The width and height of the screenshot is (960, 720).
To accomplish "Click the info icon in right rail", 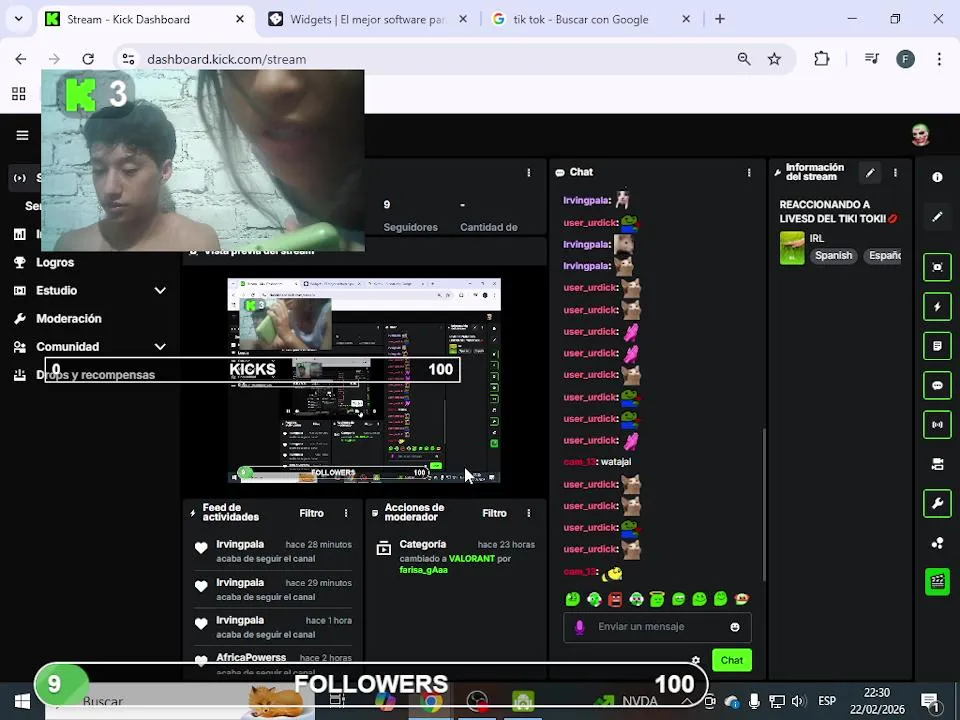I will pos(937,177).
